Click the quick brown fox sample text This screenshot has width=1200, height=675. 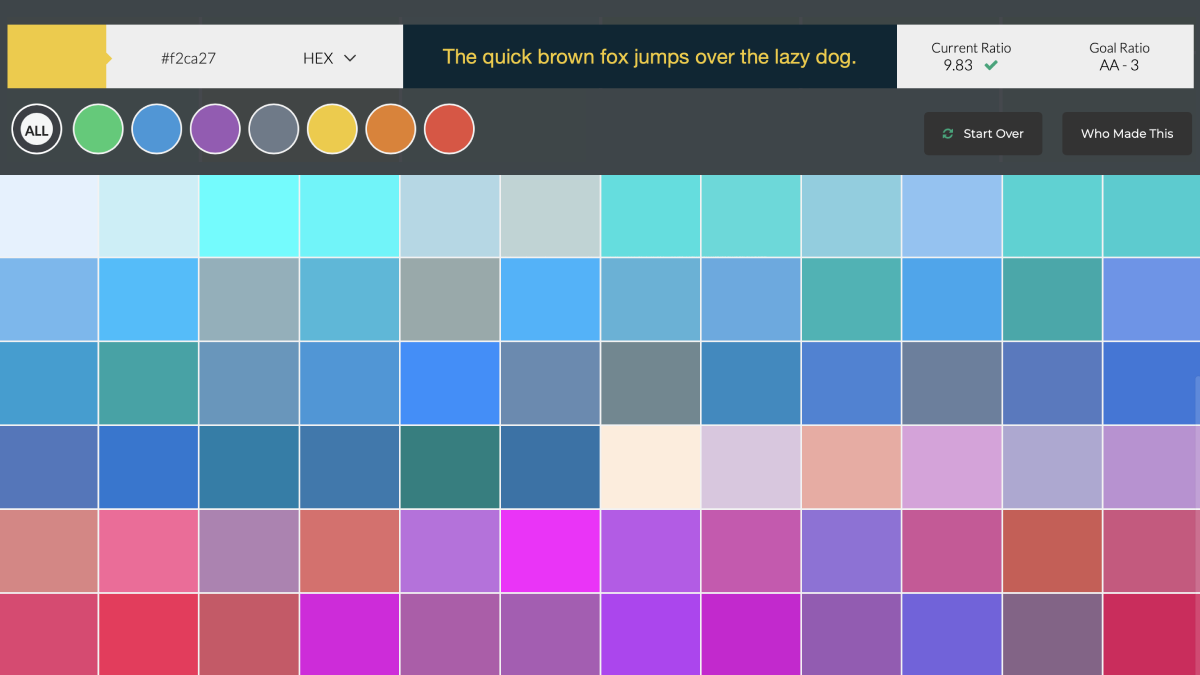(650, 57)
